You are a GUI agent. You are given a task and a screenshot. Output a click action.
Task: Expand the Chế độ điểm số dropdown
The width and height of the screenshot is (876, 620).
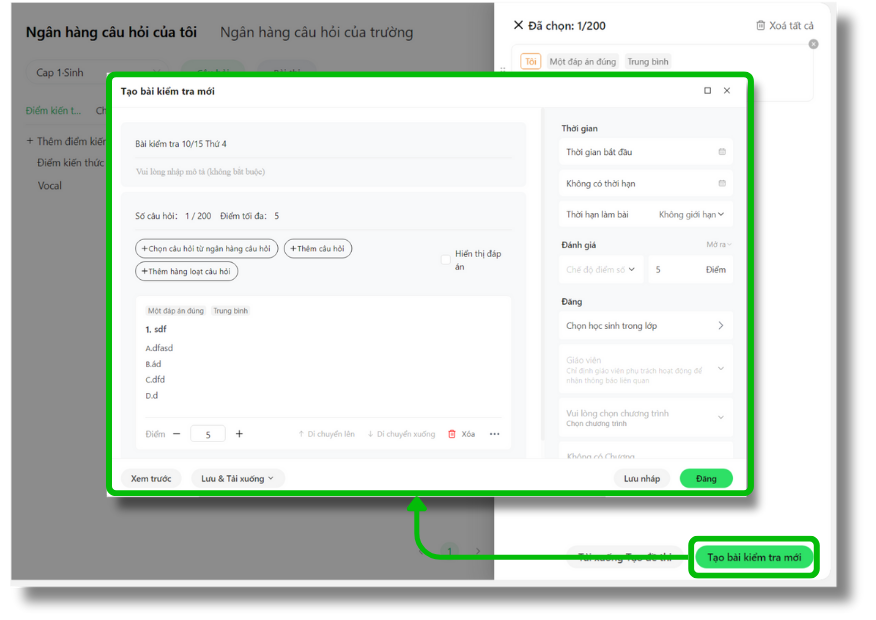click(x=602, y=270)
